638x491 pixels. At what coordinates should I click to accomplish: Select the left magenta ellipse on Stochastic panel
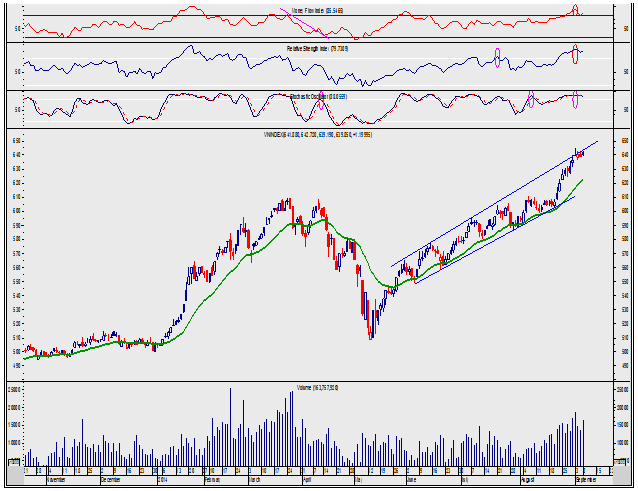tap(531, 100)
